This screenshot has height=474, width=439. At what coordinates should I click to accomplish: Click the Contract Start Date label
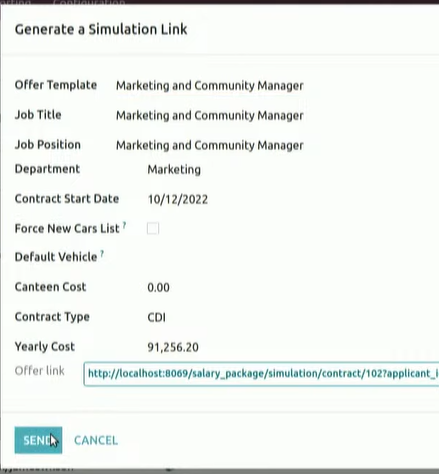point(67,199)
